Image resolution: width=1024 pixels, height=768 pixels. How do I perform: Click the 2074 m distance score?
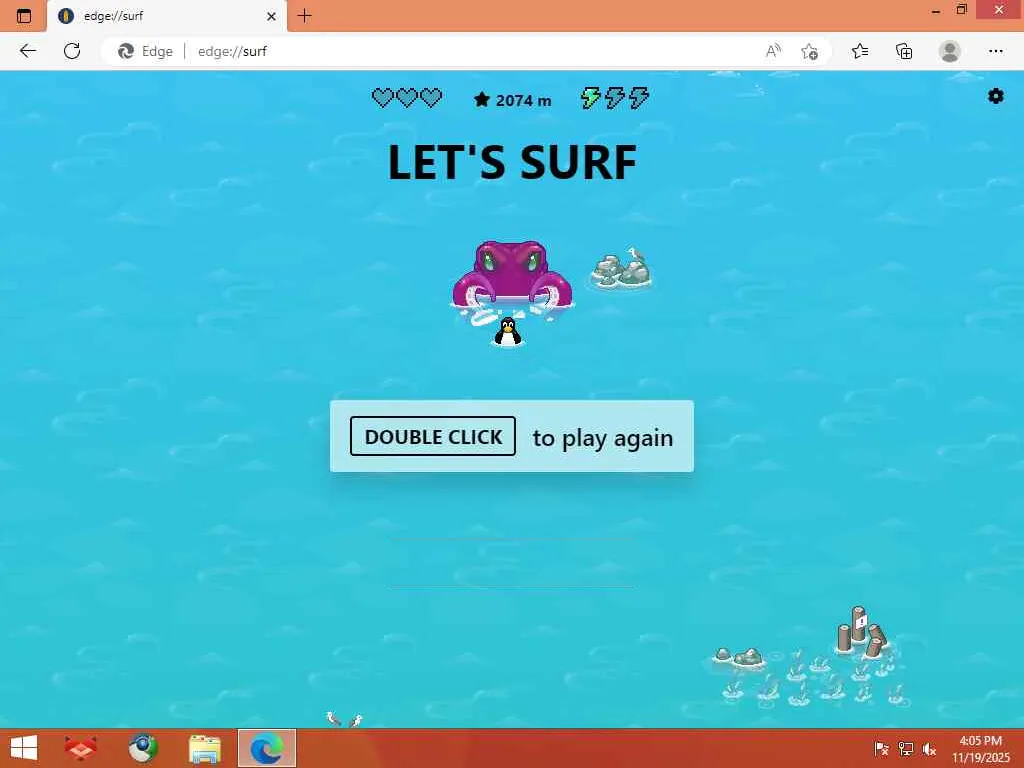point(513,100)
